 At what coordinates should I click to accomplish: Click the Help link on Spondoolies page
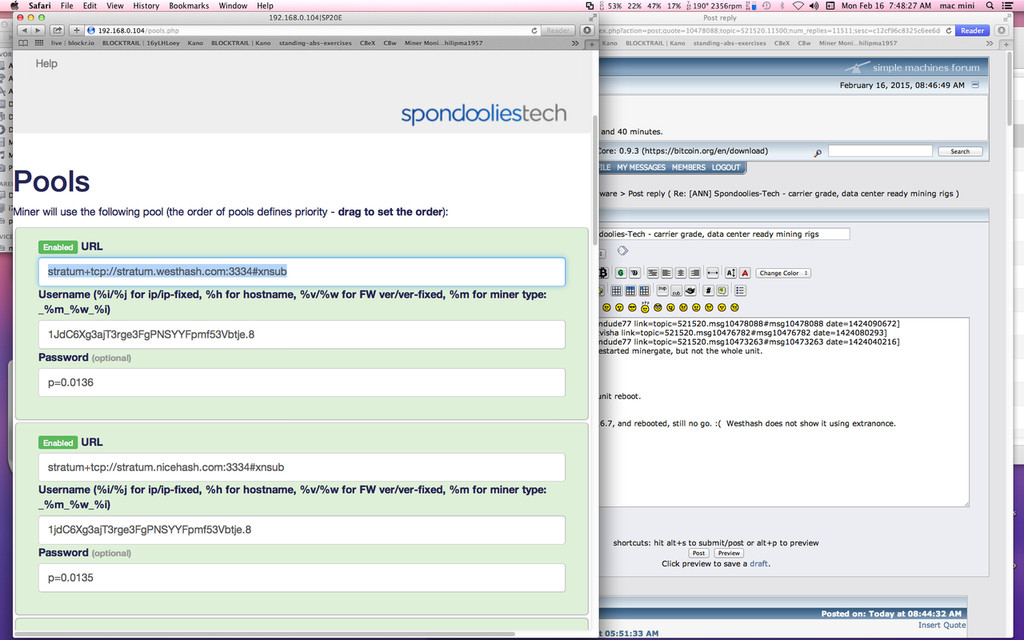(x=46, y=63)
